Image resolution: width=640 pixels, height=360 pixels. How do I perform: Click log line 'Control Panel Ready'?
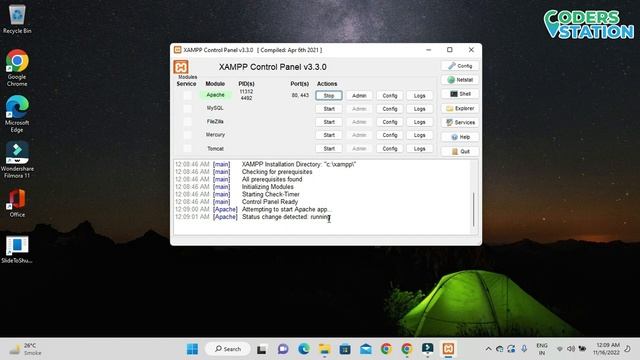click(270, 202)
